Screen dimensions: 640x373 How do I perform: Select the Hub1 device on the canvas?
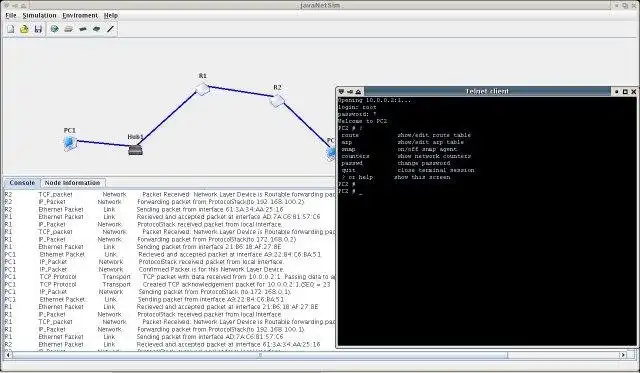point(136,150)
